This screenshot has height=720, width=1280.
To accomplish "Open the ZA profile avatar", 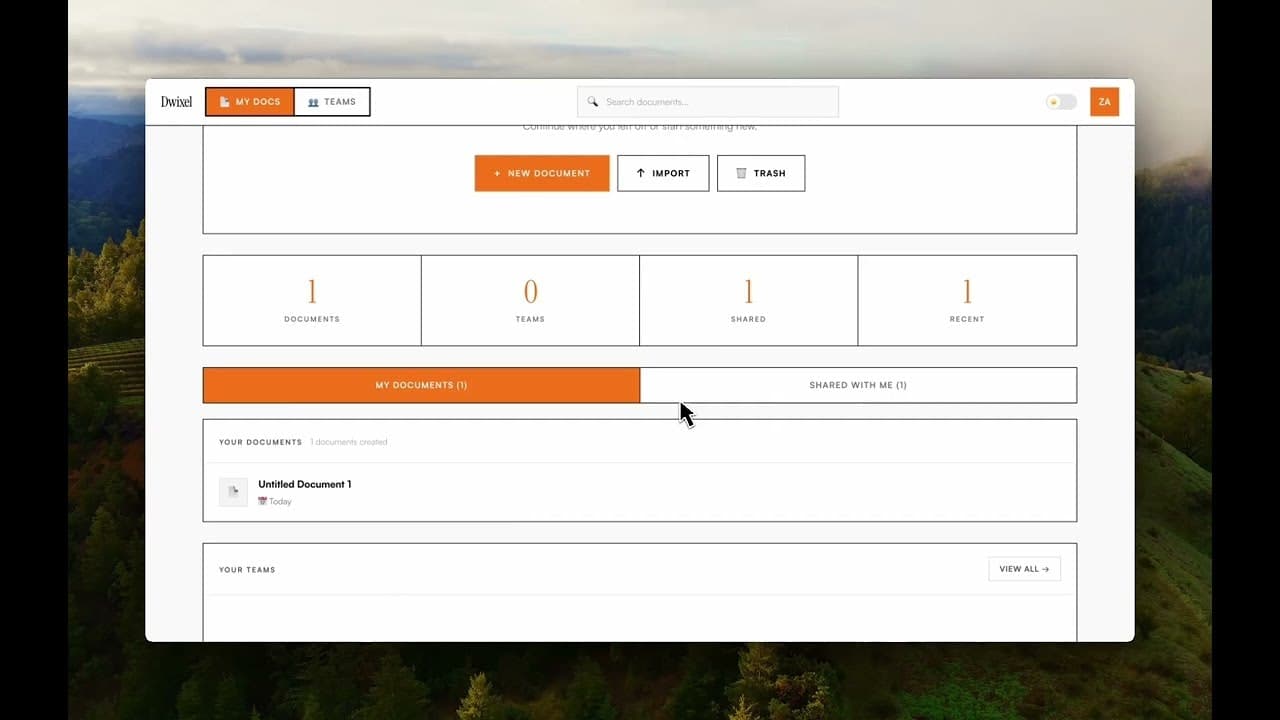I will coord(1104,101).
